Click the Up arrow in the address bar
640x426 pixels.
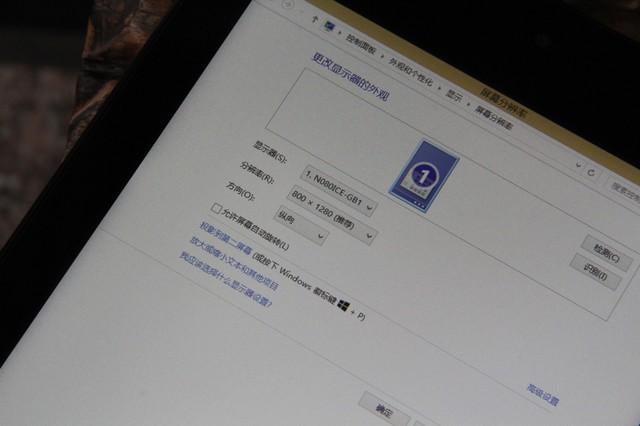pos(315,19)
